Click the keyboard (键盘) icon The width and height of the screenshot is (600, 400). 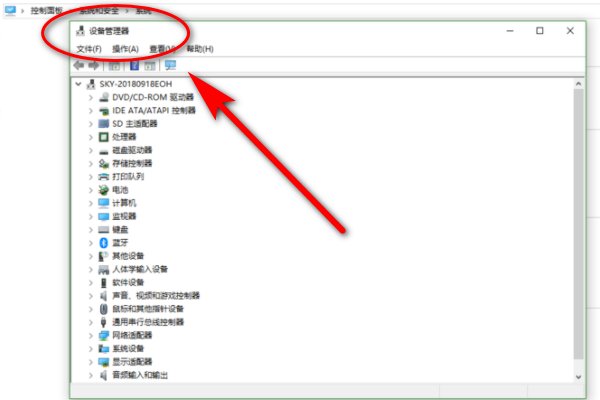pyautogui.click(x=104, y=230)
